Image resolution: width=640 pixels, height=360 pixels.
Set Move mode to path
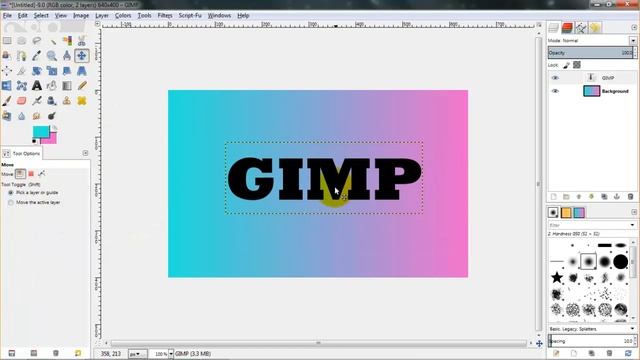42,174
